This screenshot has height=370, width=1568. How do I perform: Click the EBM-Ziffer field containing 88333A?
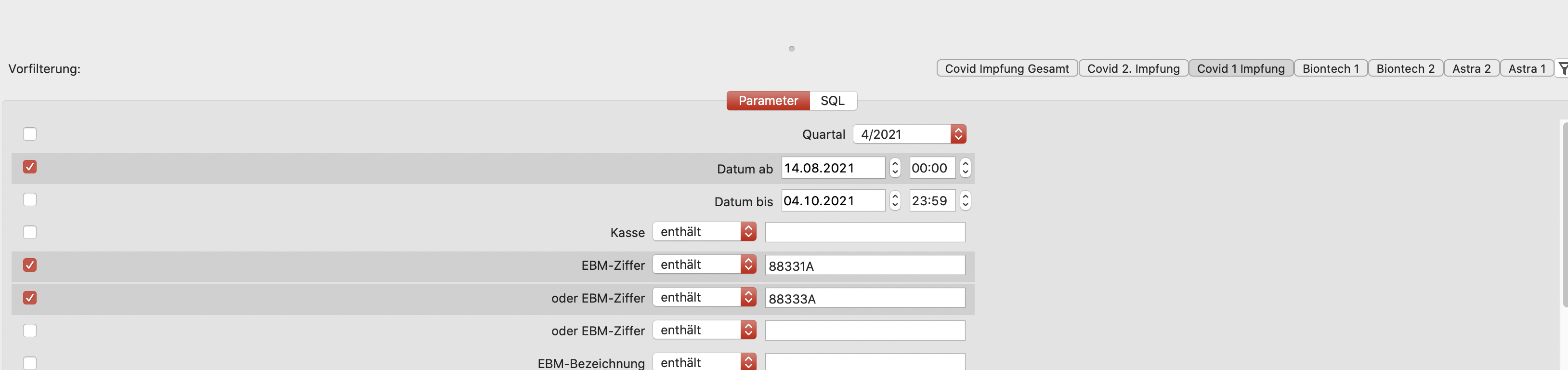click(x=864, y=298)
